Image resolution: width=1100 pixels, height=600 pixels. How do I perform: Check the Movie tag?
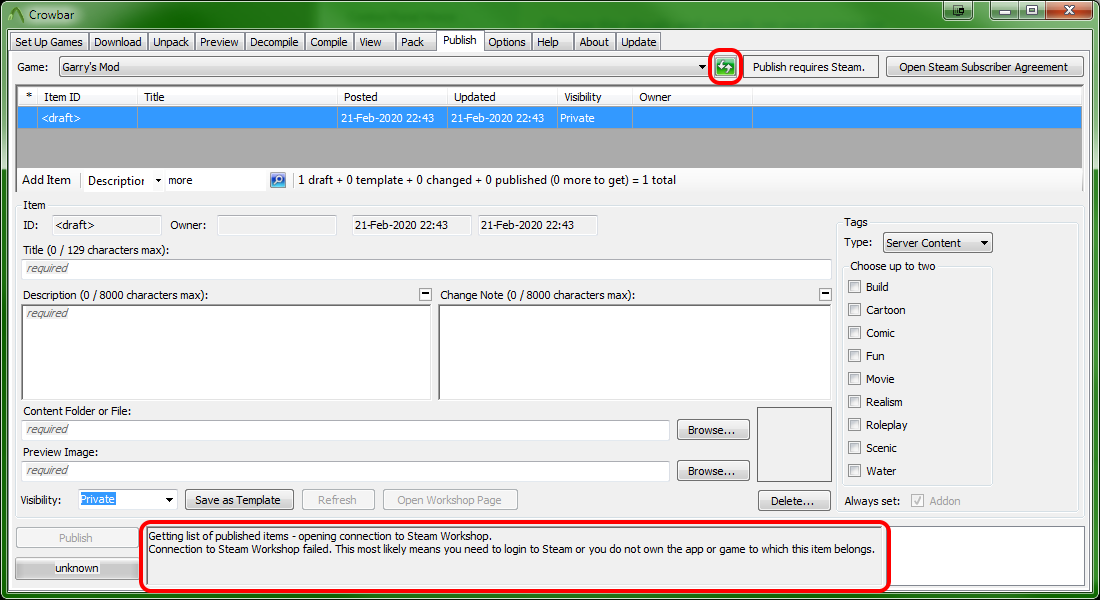(x=854, y=379)
